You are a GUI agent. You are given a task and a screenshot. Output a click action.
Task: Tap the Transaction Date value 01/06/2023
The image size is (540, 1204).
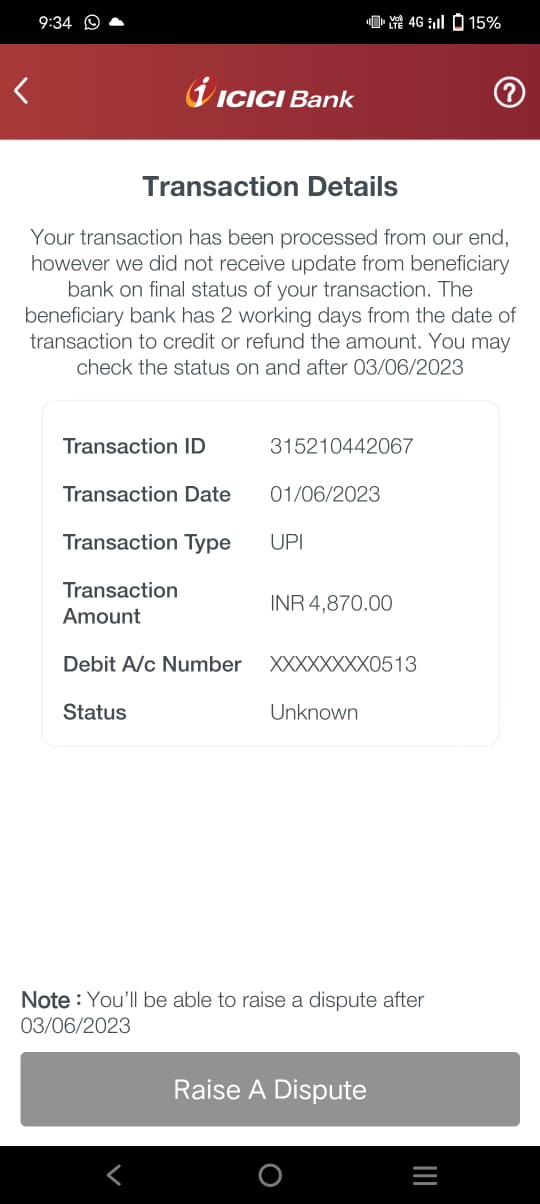tap(325, 494)
